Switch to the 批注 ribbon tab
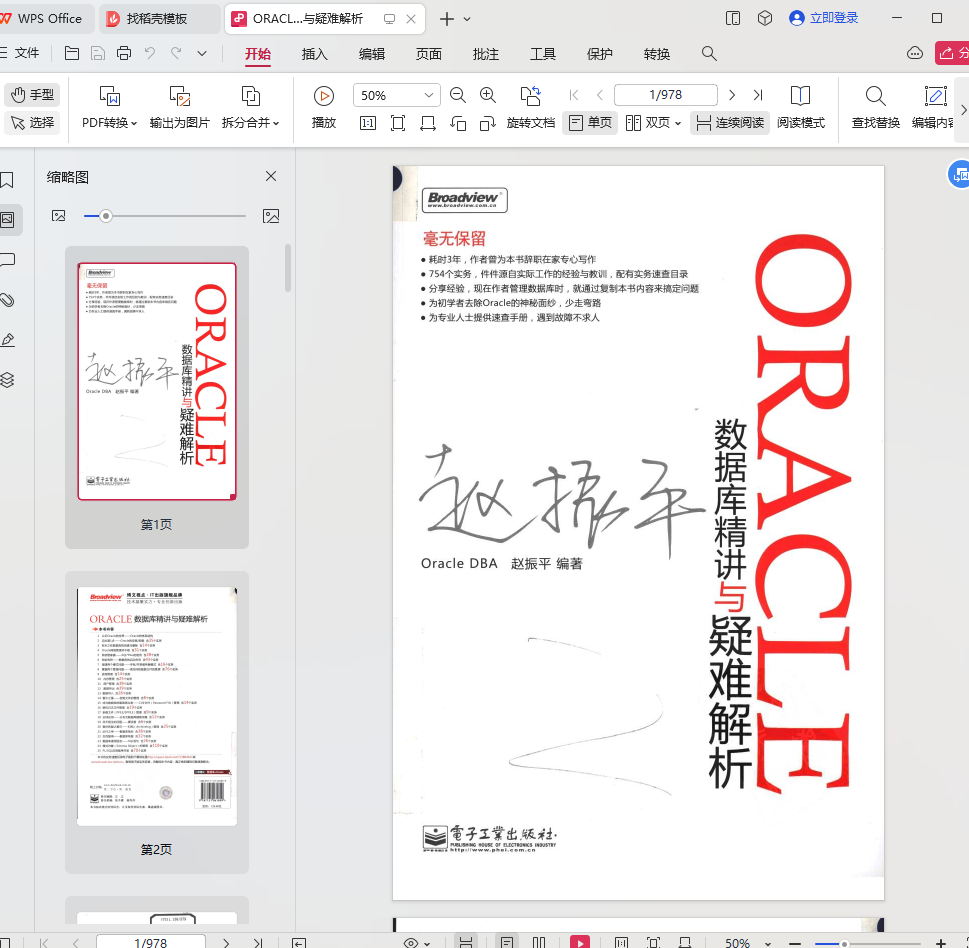This screenshot has height=948, width=969. pos(486,54)
